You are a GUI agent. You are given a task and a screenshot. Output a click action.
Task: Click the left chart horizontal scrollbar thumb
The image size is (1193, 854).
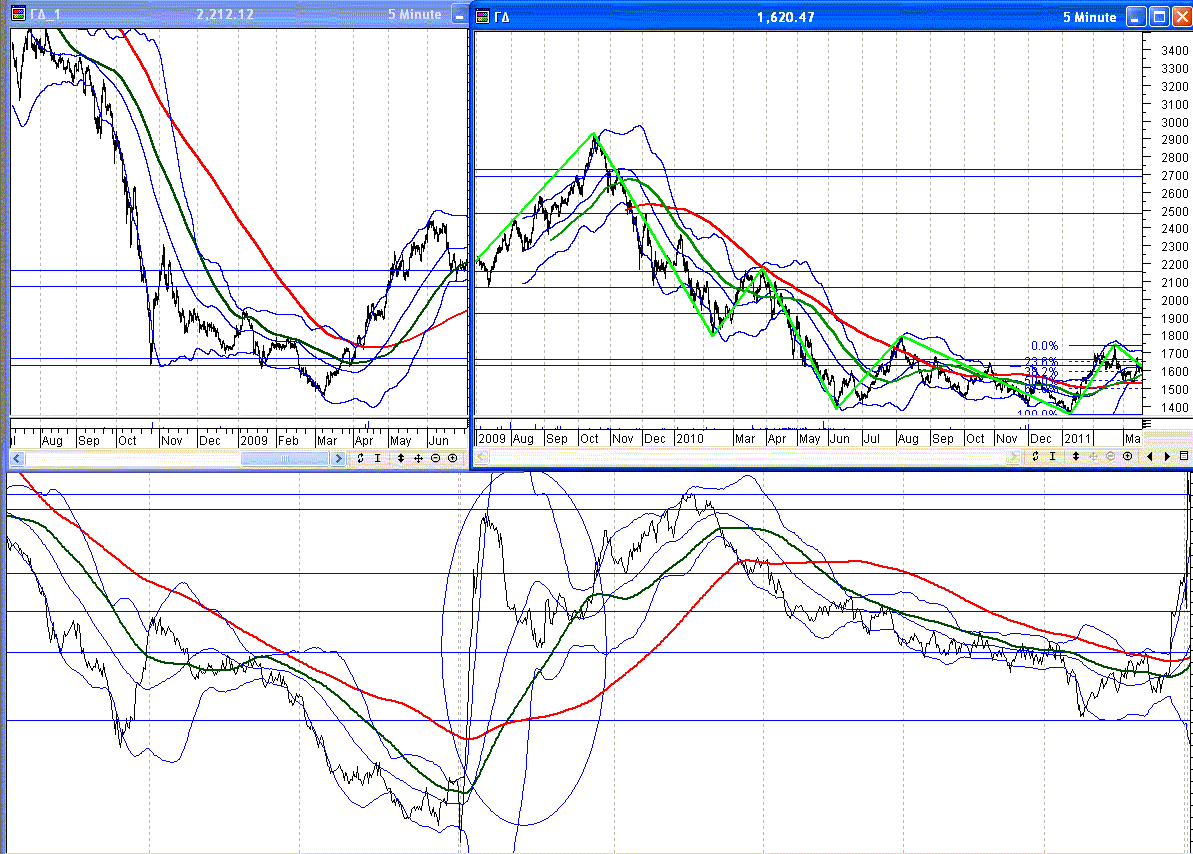[285, 458]
